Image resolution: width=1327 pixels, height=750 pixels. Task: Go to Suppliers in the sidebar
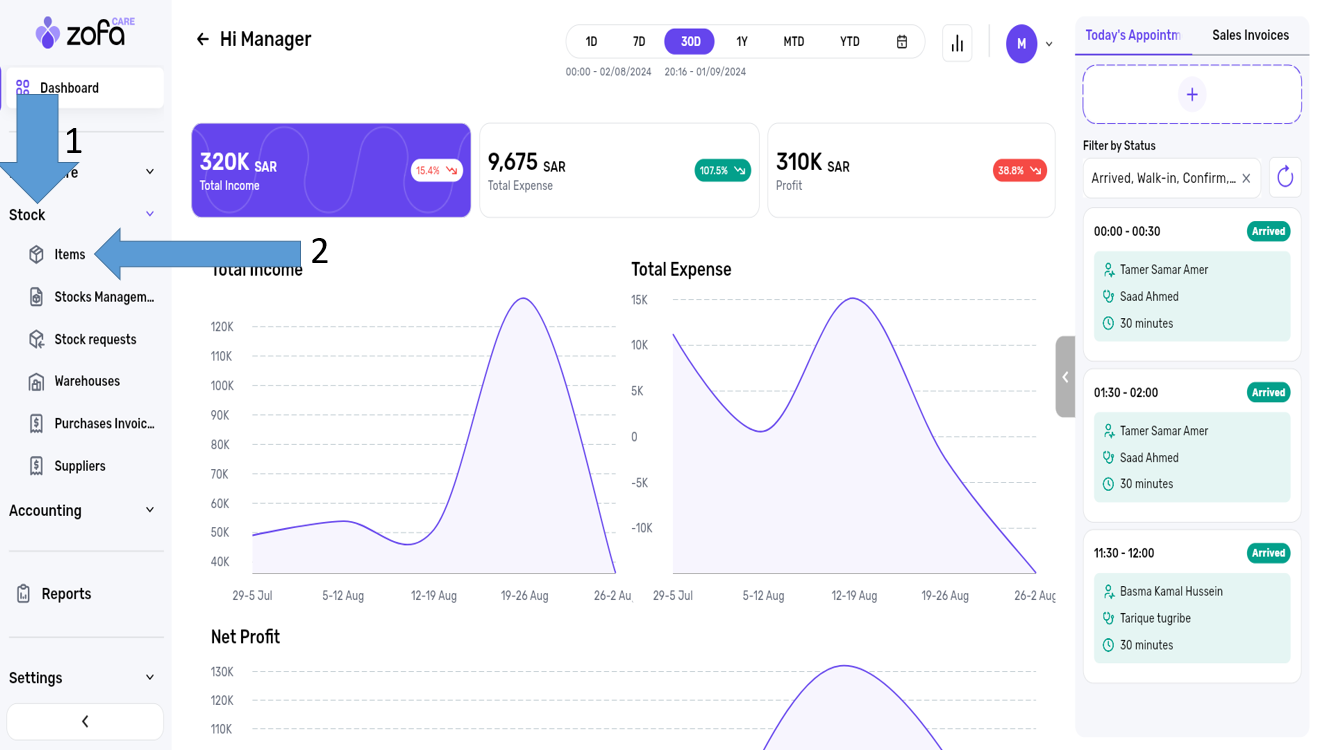click(x=79, y=466)
